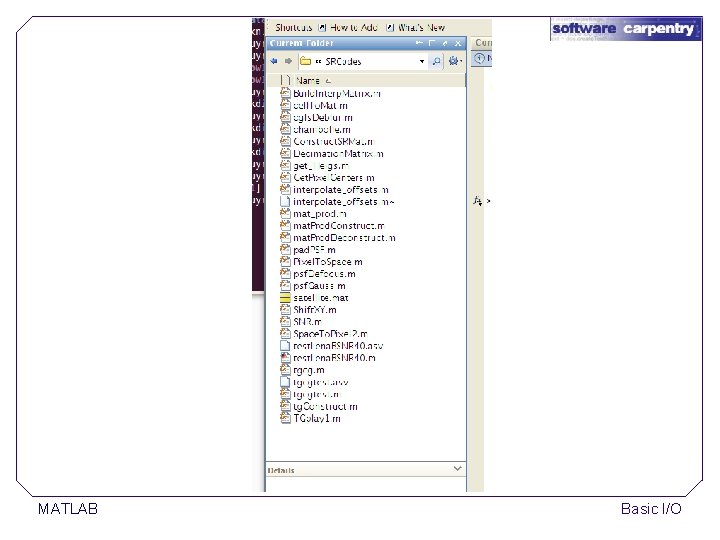Click the icon beside rgcg.m
The height and width of the screenshot is (540, 720).
[x=285, y=370]
